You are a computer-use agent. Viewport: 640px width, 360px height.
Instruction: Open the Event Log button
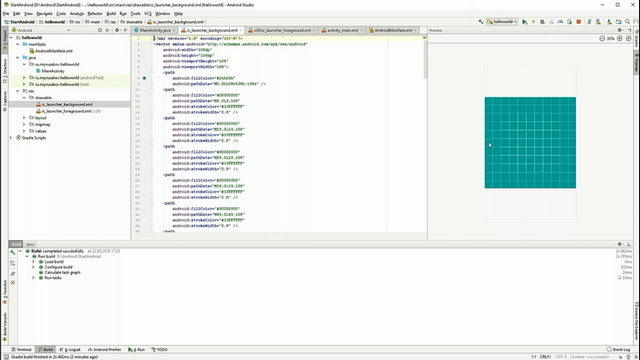pos(619,349)
